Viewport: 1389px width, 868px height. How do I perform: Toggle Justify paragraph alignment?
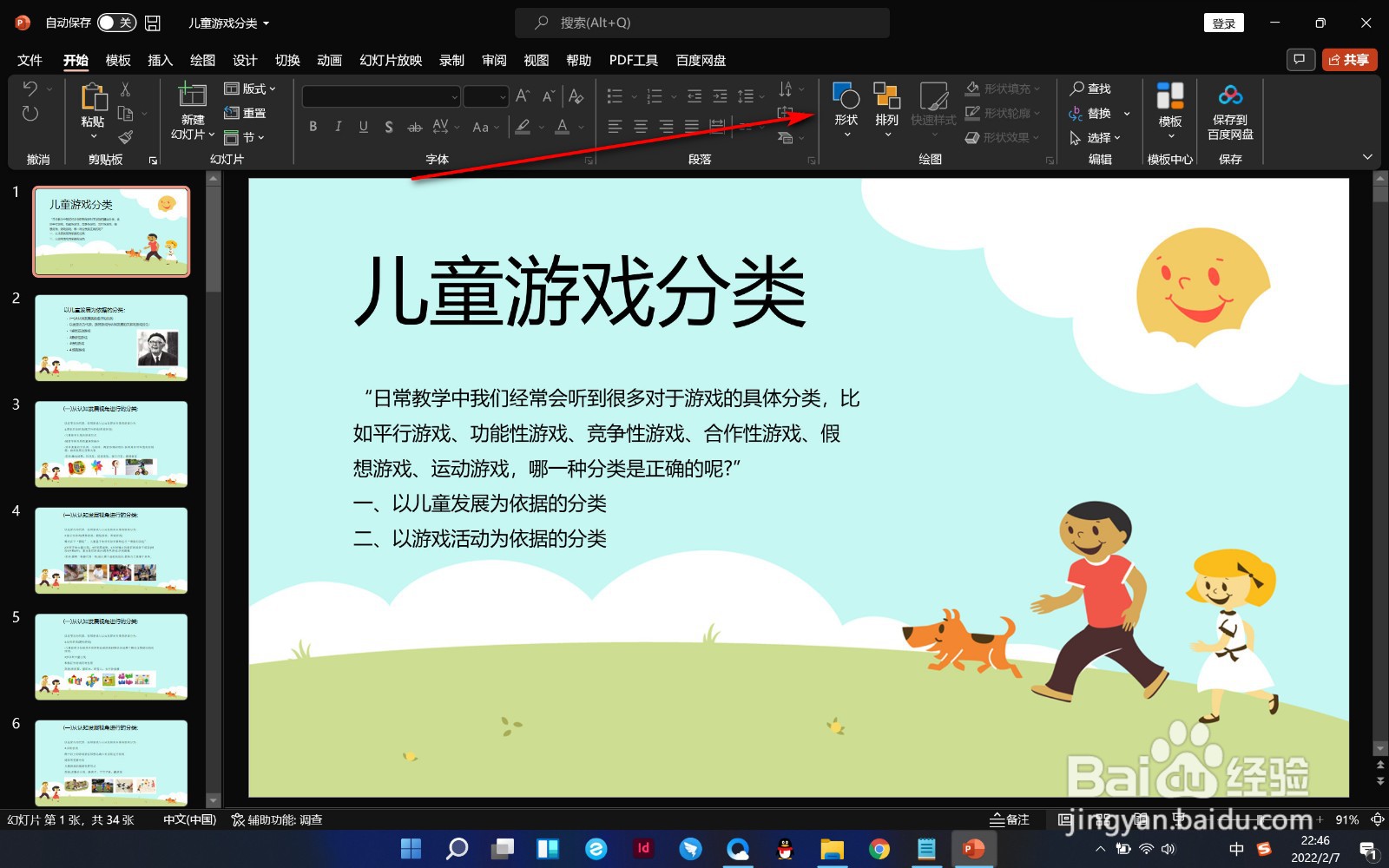pyautogui.click(x=691, y=127)
